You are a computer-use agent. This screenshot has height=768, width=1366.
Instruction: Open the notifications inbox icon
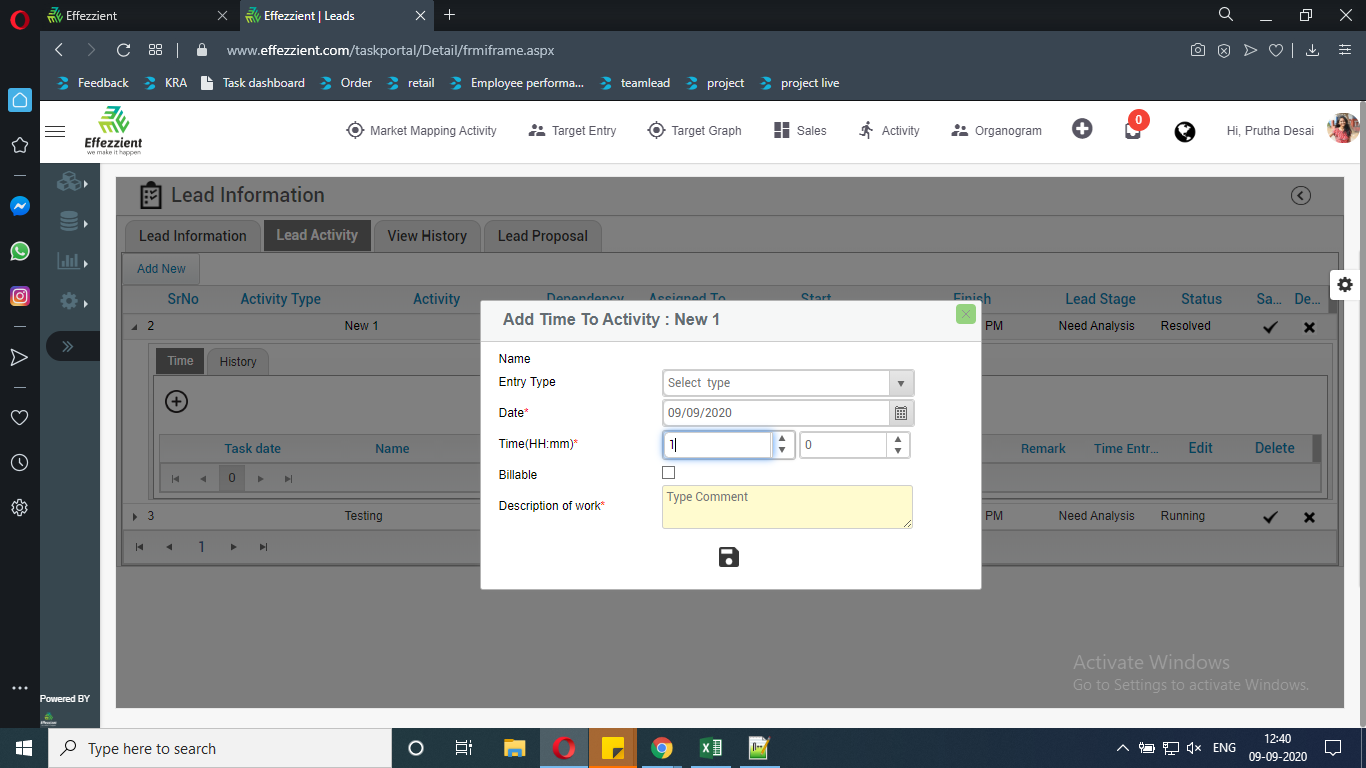click(x=1132, y=131)
